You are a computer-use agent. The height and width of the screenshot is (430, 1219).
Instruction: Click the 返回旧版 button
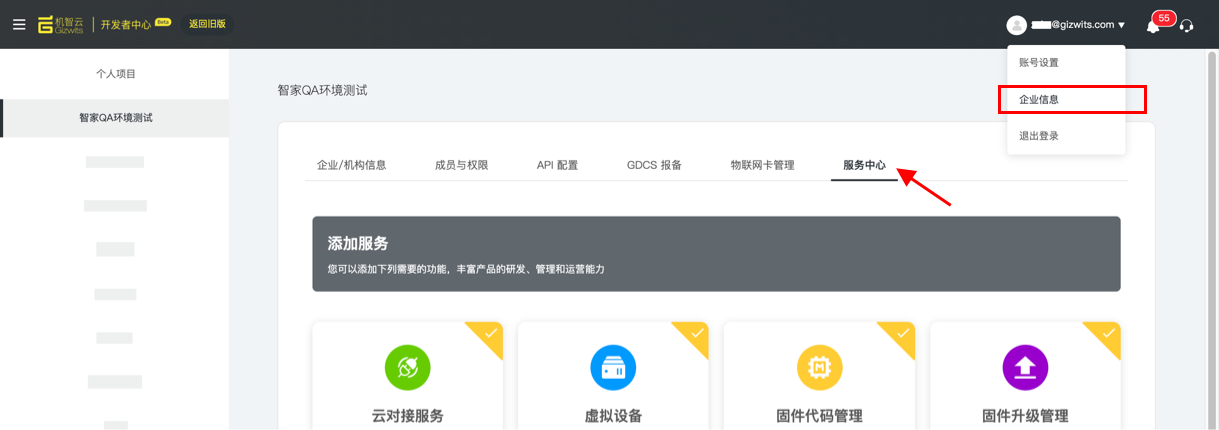(x=207, y=24)
